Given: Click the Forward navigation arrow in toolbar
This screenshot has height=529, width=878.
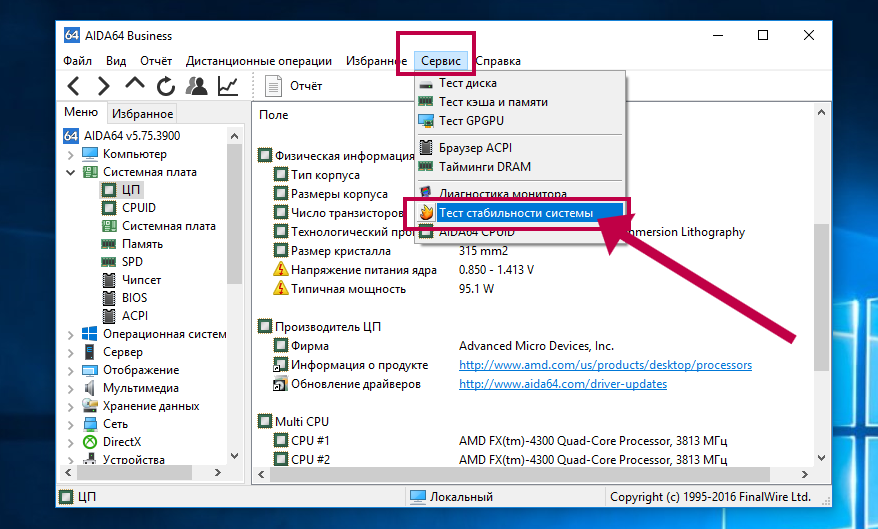Looking at the screenshot, I should (x=103, y=86).
